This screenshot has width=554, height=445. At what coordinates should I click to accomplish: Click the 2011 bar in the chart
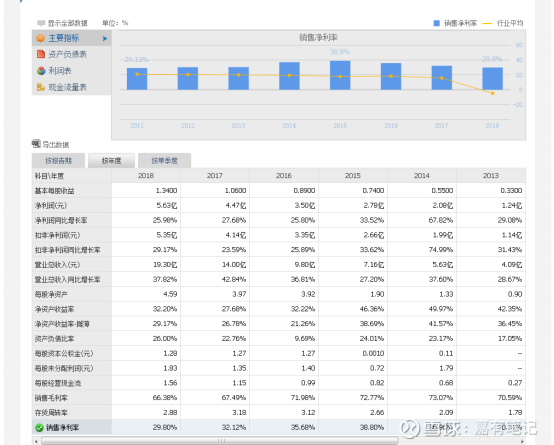pyautogui.click(x=137, y=79)
